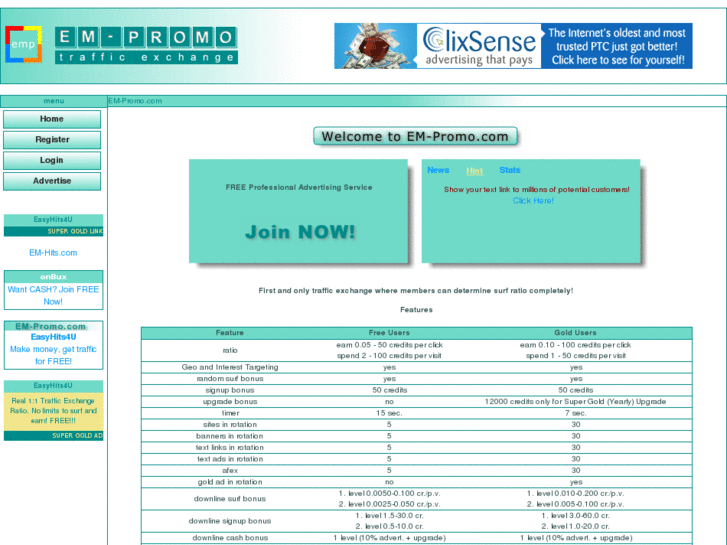Viewport: 727px width, 545px height.
Task: Open the bold EasyHits4U sidebar link
Action: 53,337
